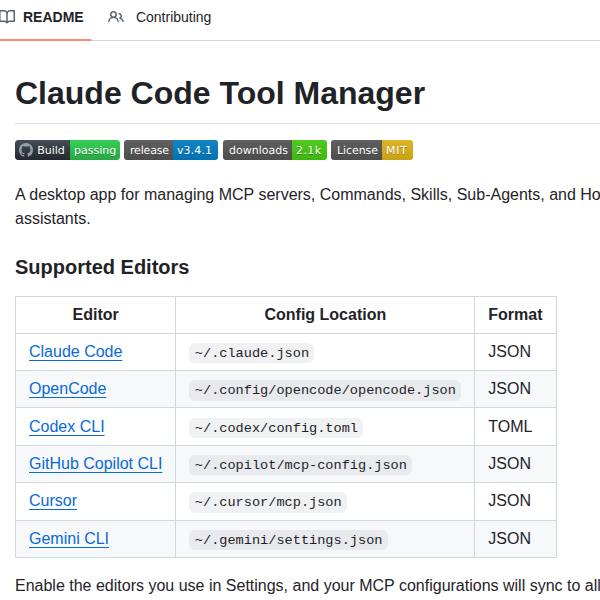Click the README book icon
Viewport: 600px width, 600px height.
[x=7, y=17]
